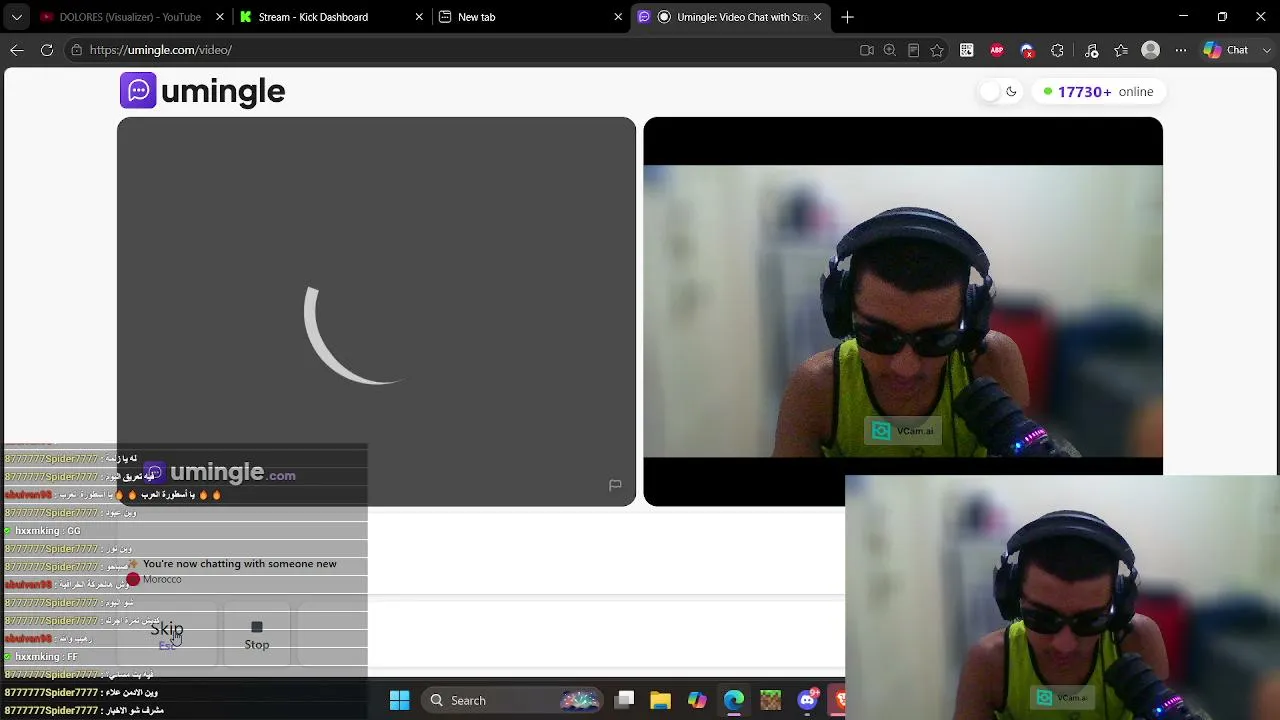Launch Copilot from the taskbar

point(697,700)
